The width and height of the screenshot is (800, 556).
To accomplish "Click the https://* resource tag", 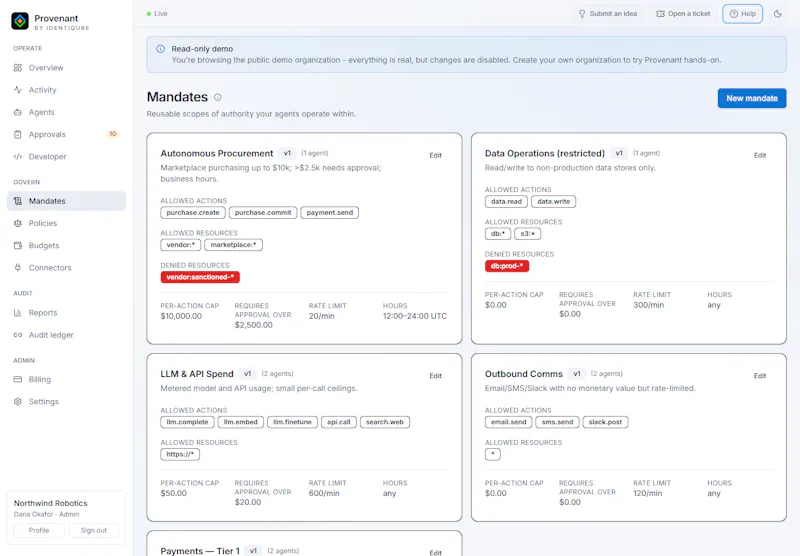I will coord(180,454).
